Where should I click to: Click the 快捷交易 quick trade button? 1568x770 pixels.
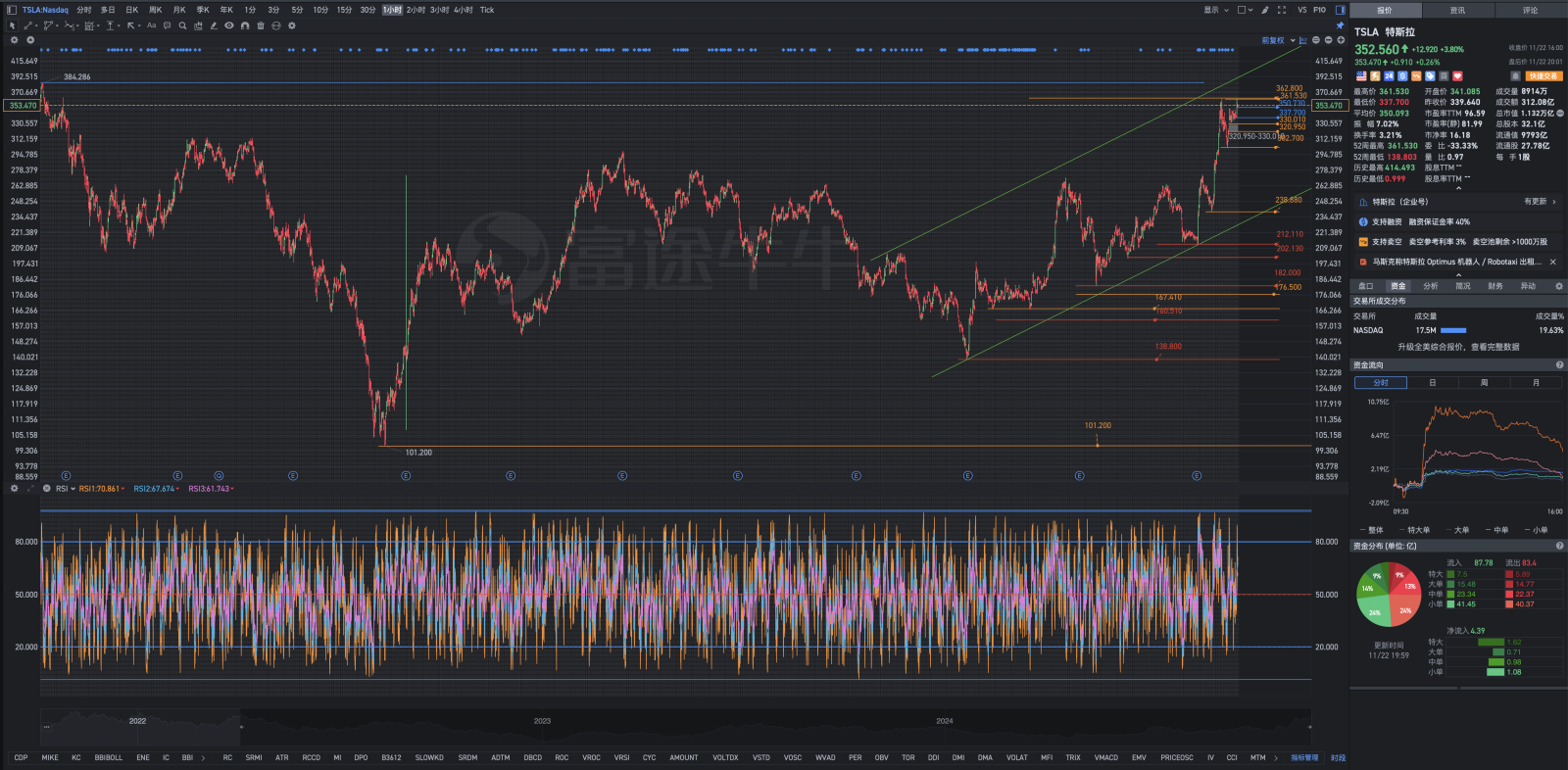(1543, 76)
